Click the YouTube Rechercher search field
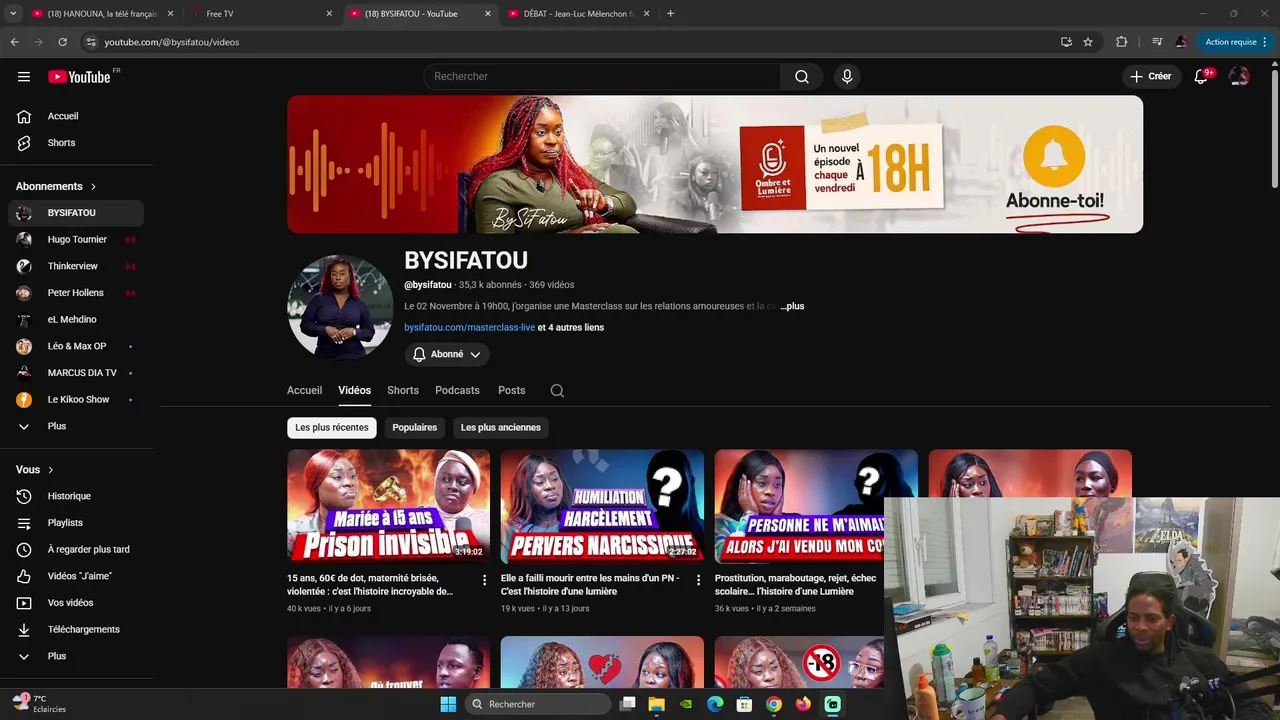1280x720 pixels. tap(603, 77)
